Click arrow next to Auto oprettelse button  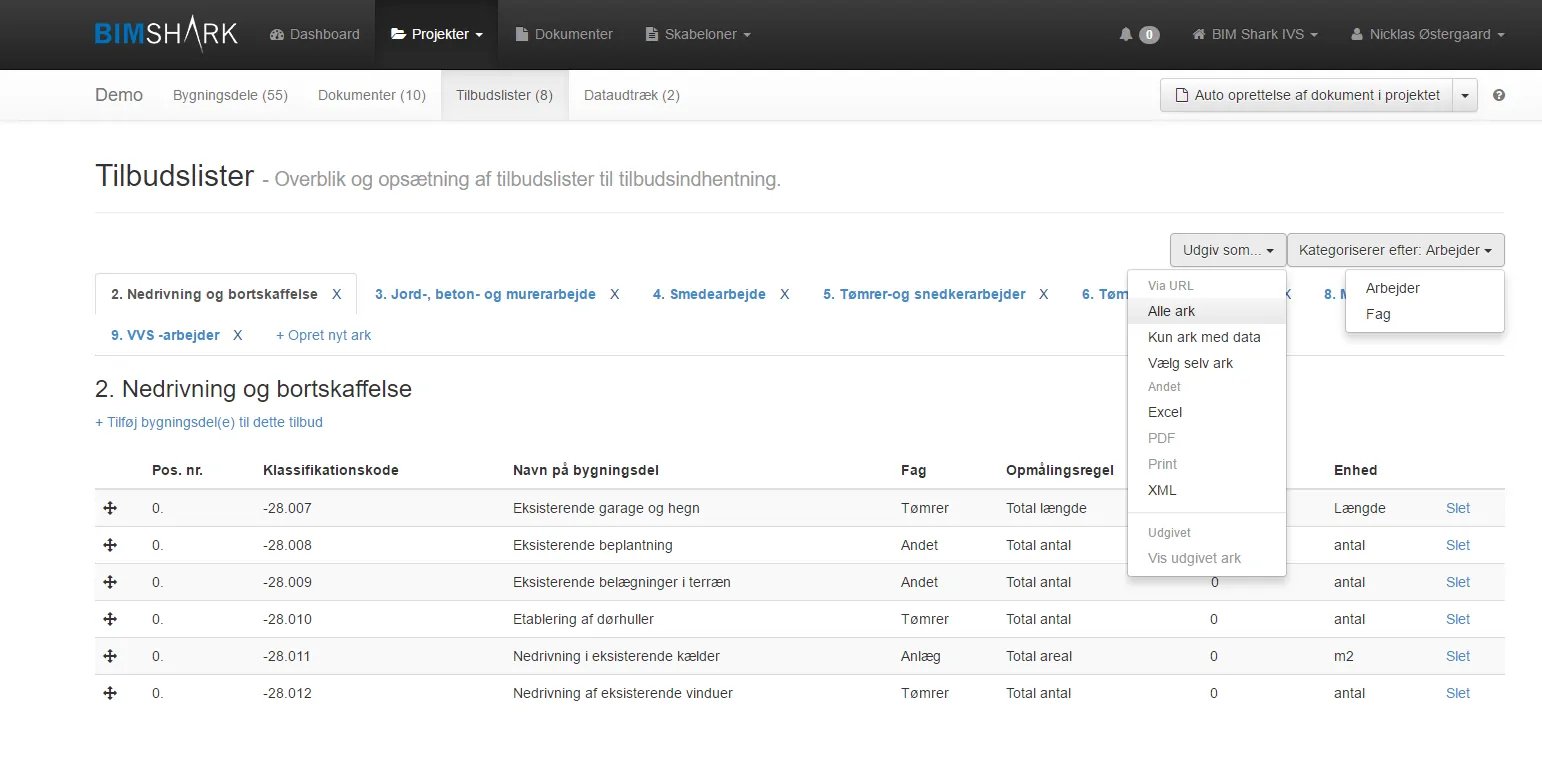pos(1465,96)
